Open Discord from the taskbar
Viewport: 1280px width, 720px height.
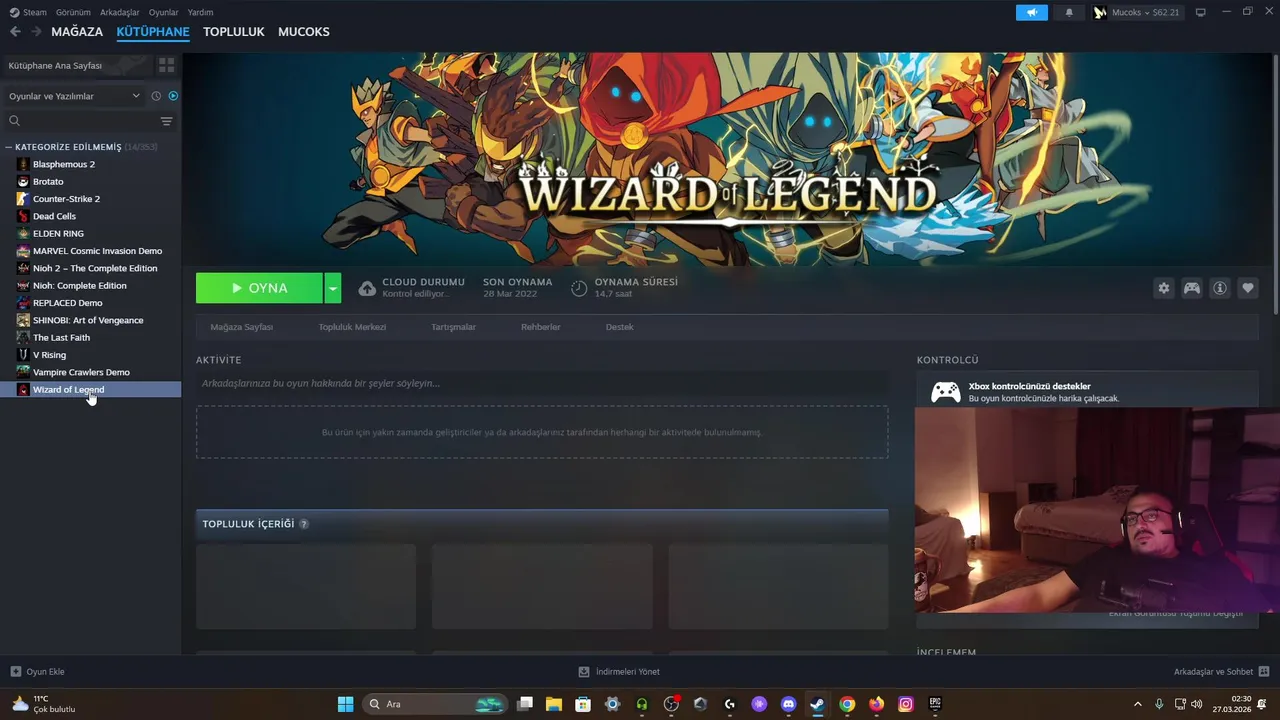coord(788,704)
